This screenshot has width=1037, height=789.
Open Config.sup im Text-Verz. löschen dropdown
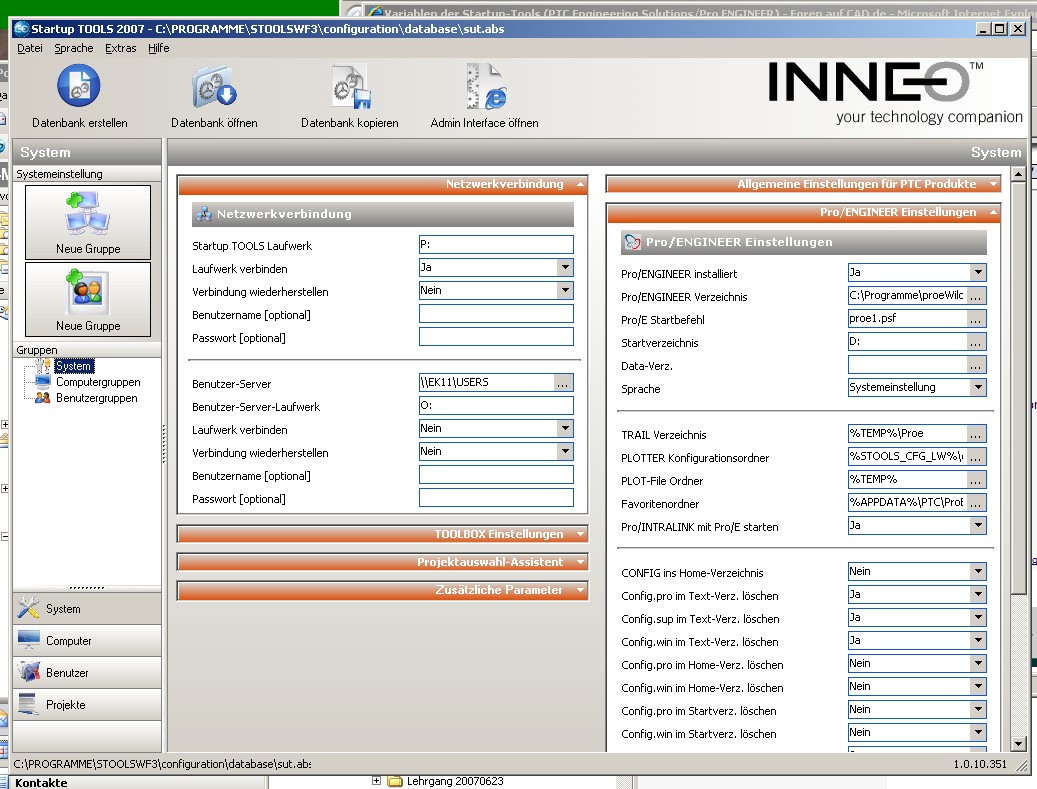[x=977, y=618]
